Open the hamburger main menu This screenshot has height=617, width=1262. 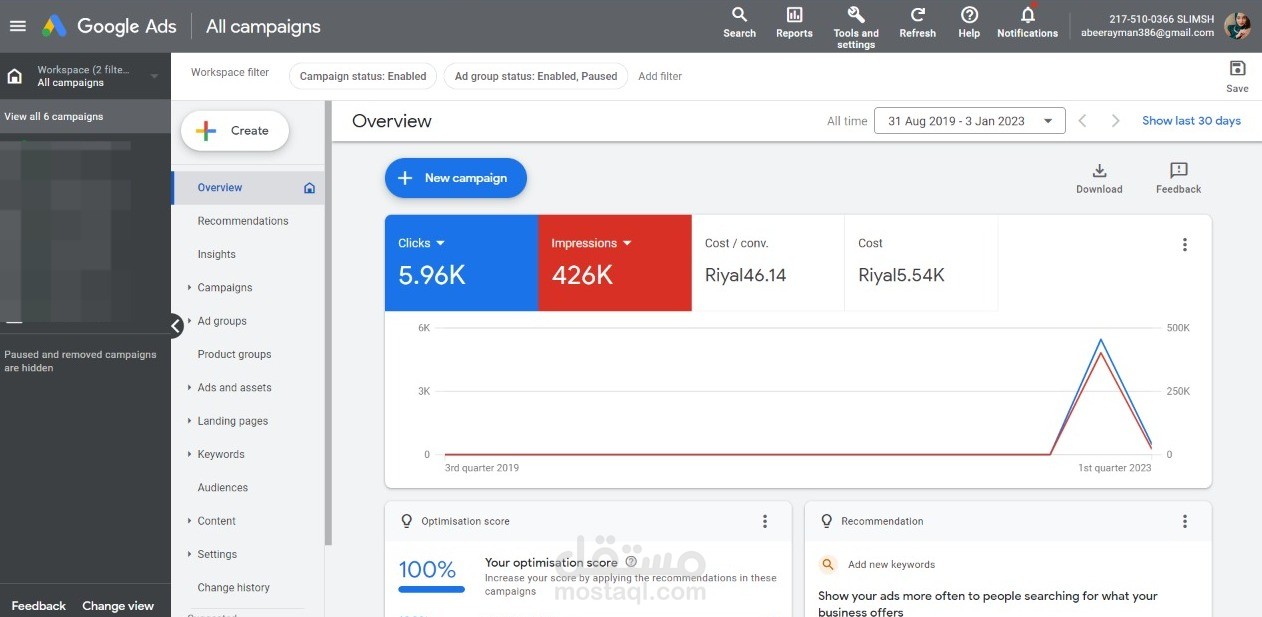[17, 26]
